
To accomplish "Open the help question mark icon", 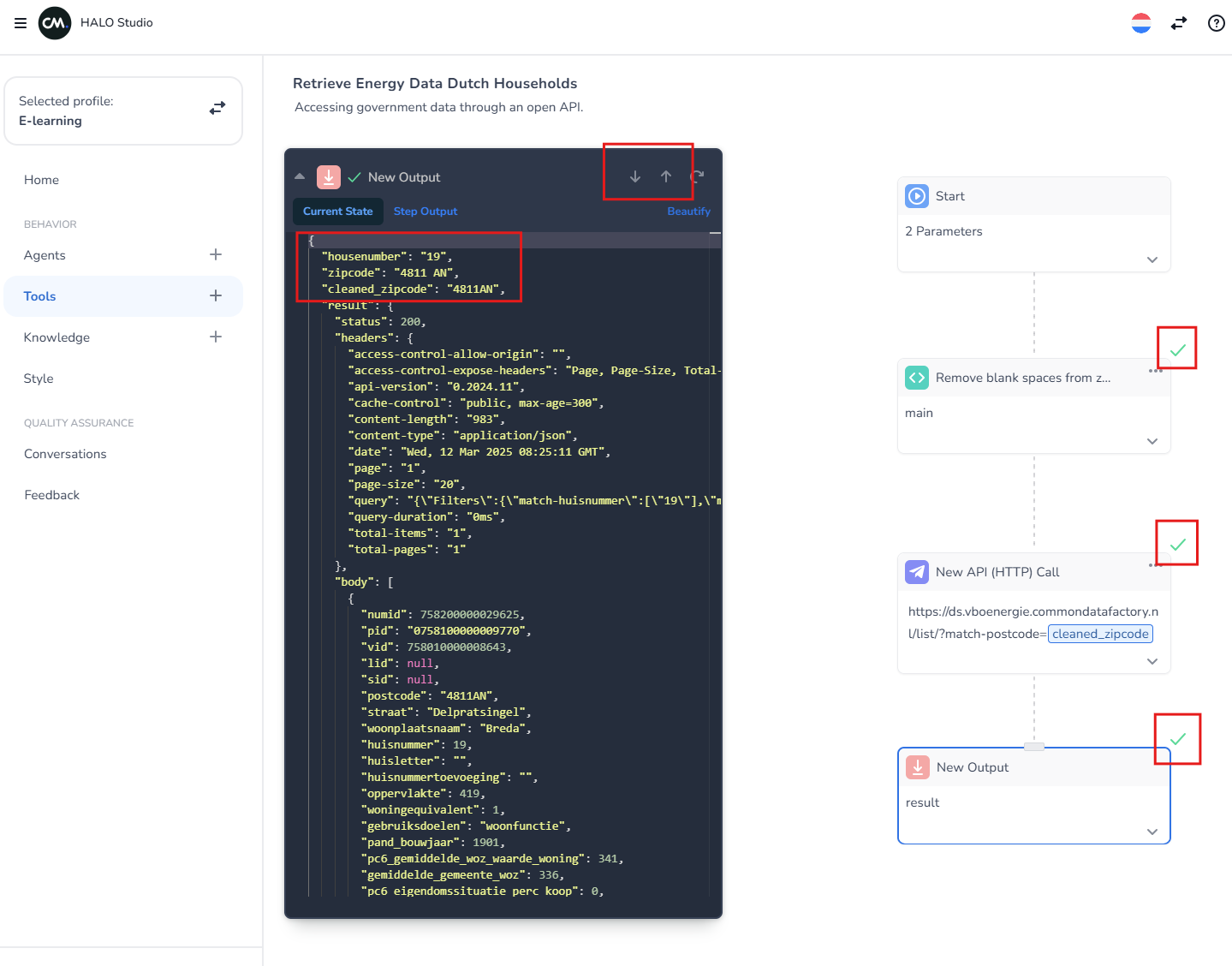I will tap(1216, 23).
